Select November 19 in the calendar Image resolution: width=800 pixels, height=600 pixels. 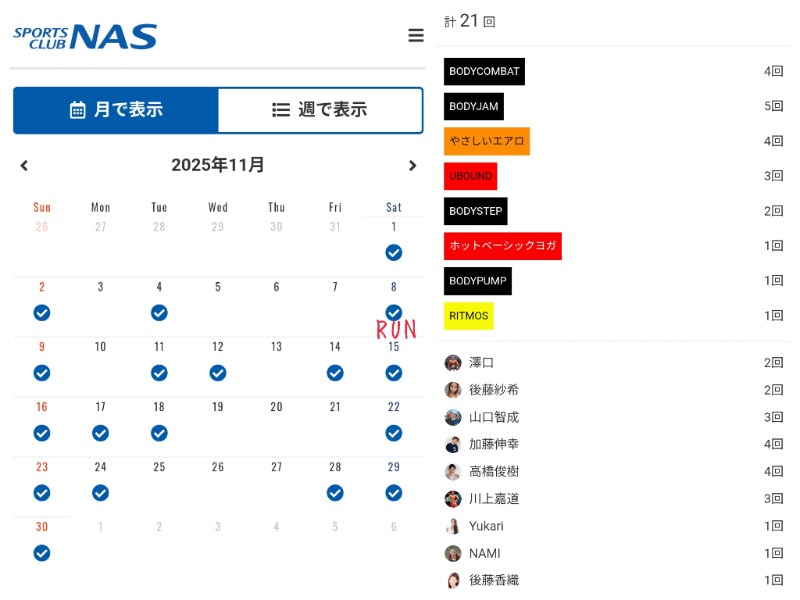218,407
